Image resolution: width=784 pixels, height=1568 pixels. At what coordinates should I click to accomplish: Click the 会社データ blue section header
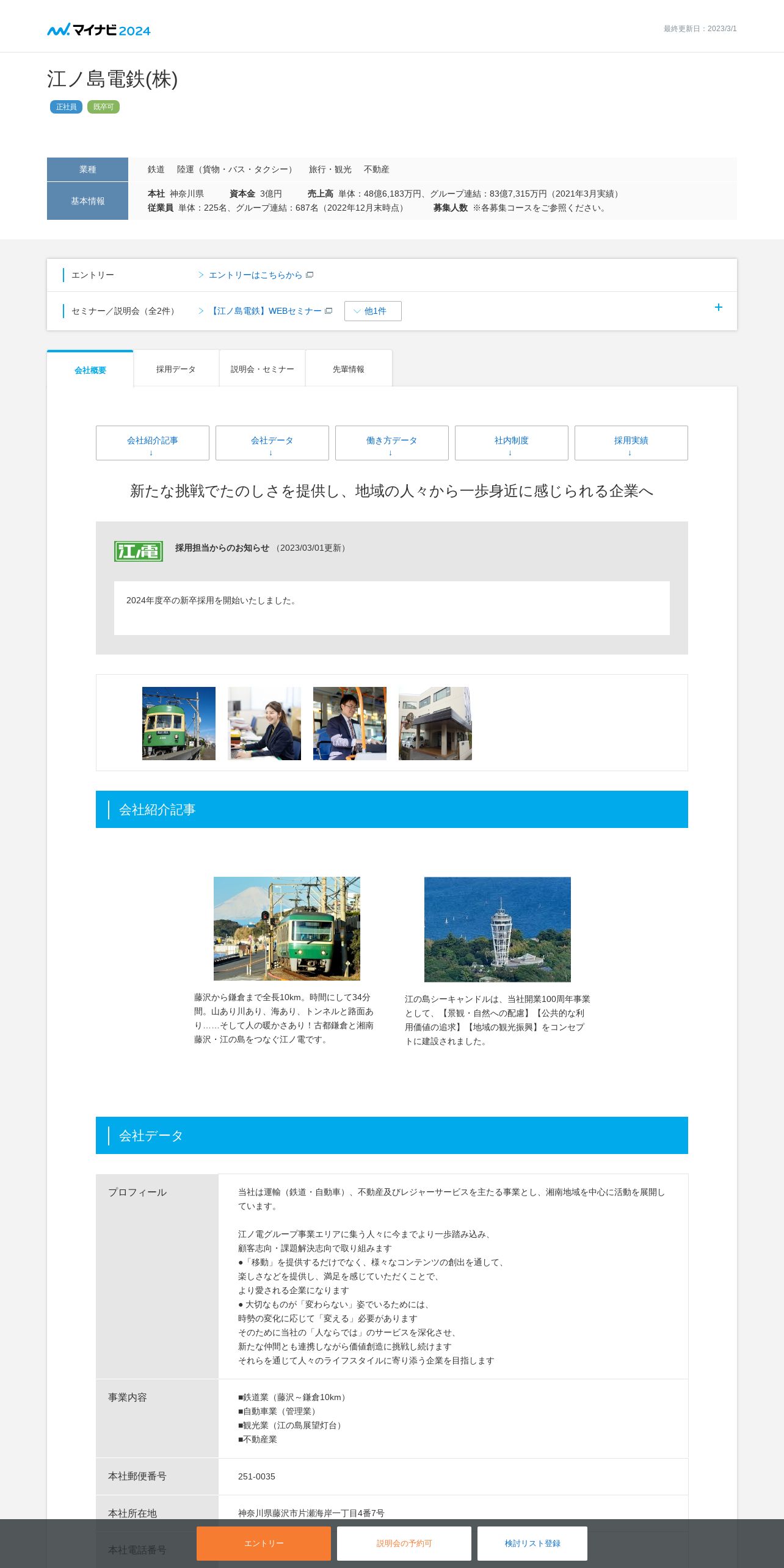(392, 1136)
